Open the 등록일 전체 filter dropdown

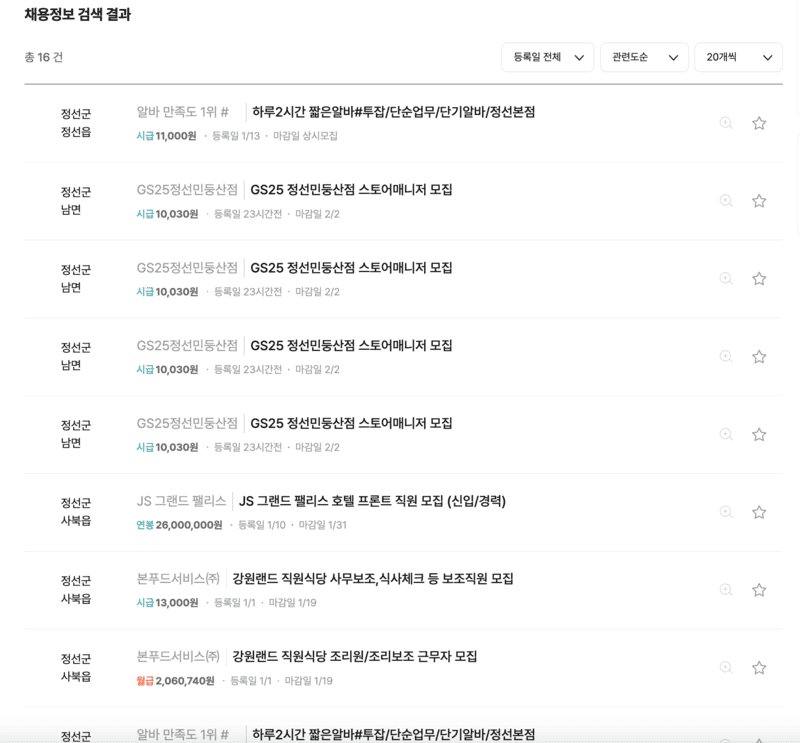[547, 57]
